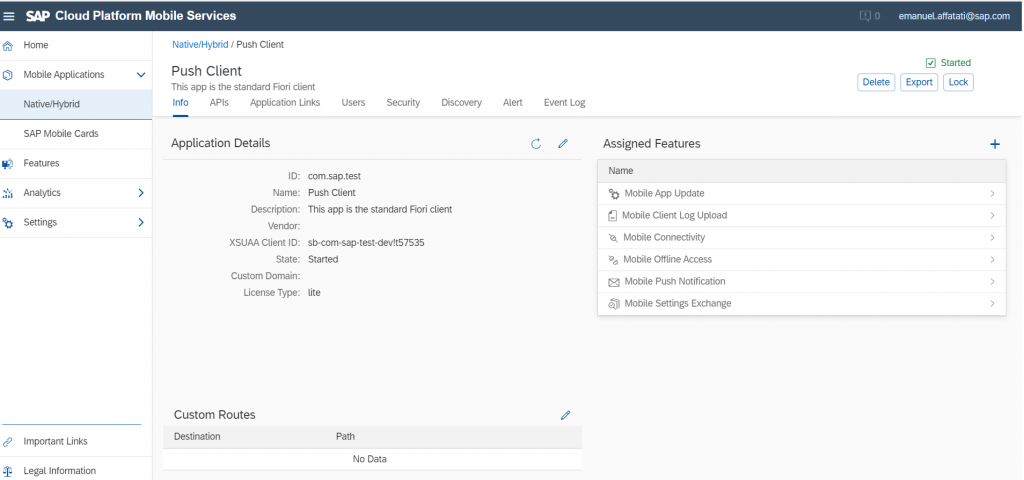Open the Application Links tab
Image resolution: width=1024 pixels, height=480 pixels.
(x=285, y=103)
